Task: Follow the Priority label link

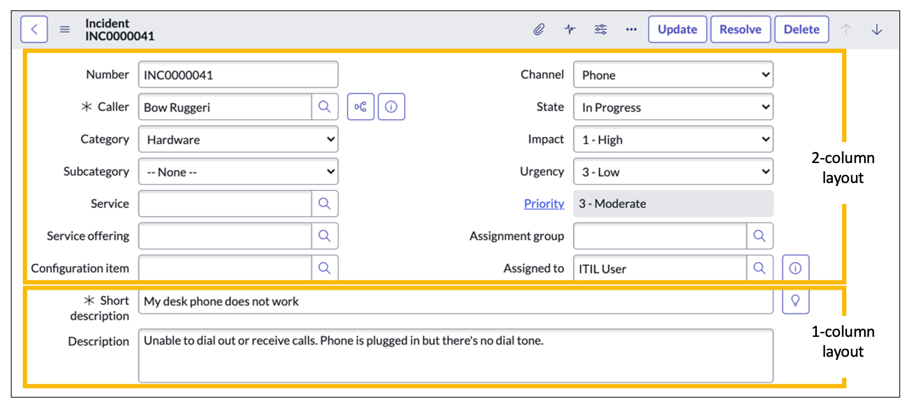Action: [544, 204]
